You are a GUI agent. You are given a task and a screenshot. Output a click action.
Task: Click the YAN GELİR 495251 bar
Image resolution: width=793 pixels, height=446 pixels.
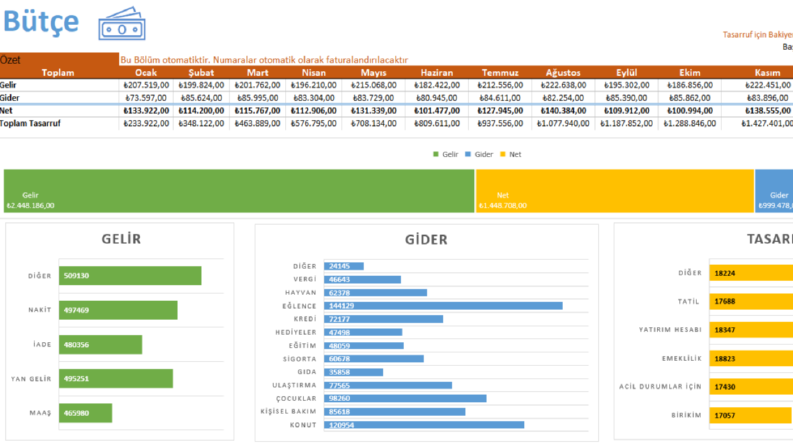point(116,378)
